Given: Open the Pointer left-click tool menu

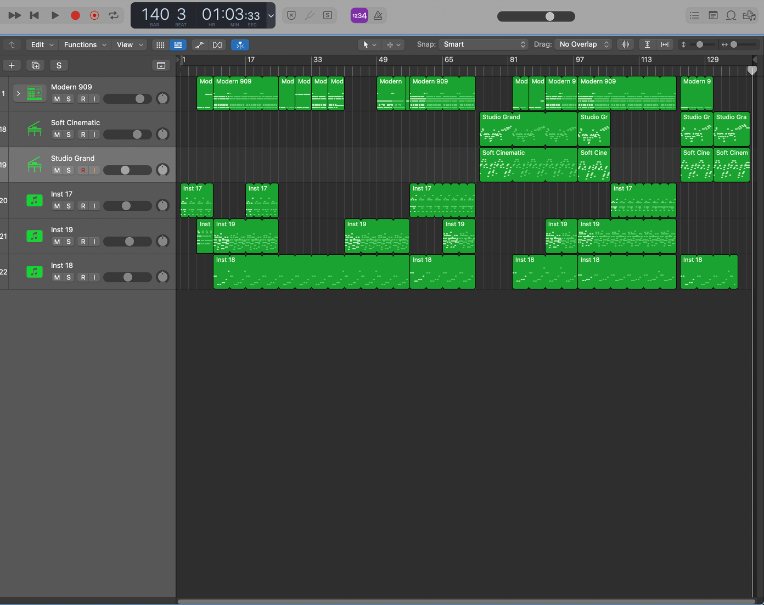Looking at the screenshot, I should 369,45.
